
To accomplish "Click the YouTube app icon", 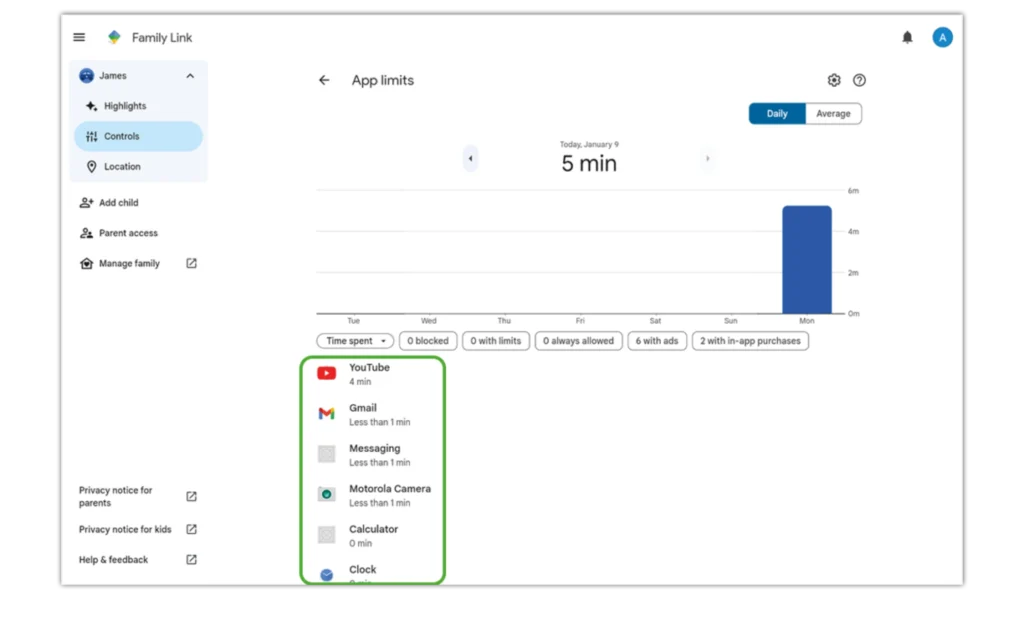I will [327, 374].
